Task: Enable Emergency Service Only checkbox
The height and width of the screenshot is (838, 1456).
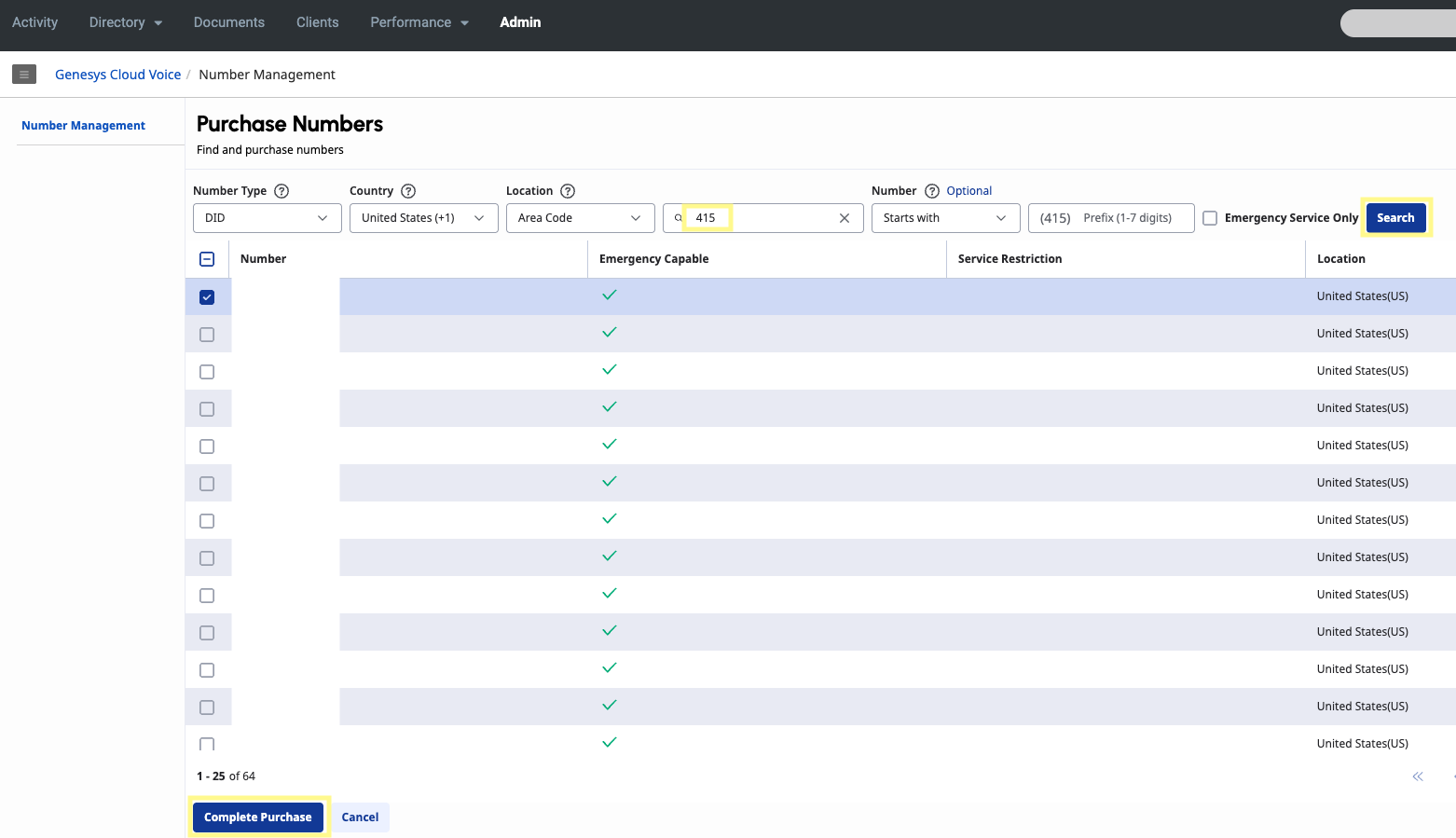Action: (x=1210, y=218)
